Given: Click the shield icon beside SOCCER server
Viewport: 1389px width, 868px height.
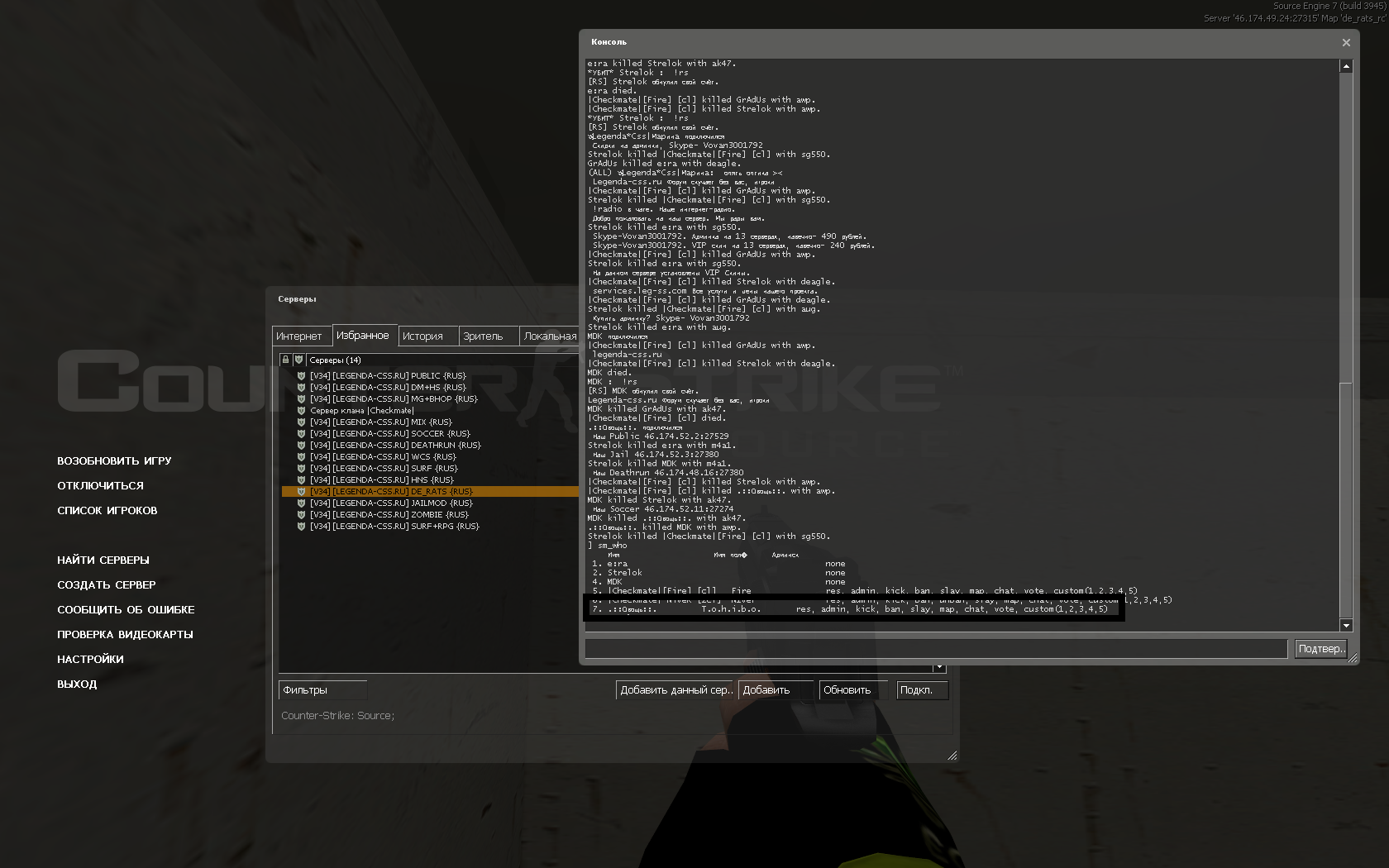Looking at the screenshot, I should [301, 433].
